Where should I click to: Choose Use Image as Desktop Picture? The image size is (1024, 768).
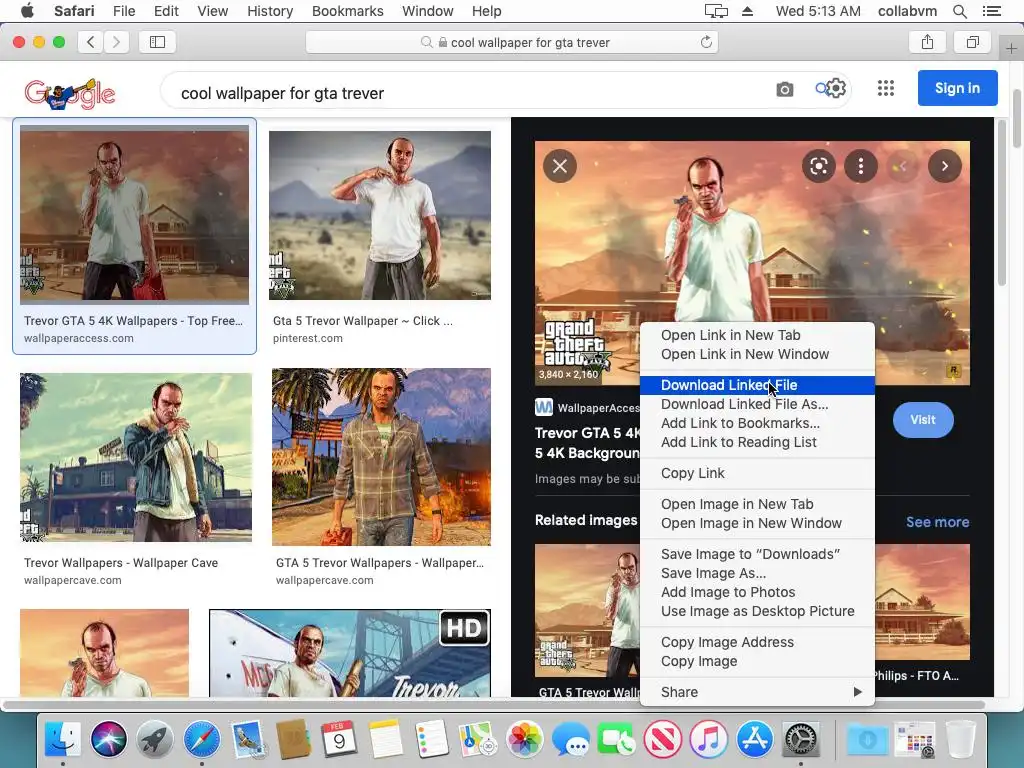point(757,611)
